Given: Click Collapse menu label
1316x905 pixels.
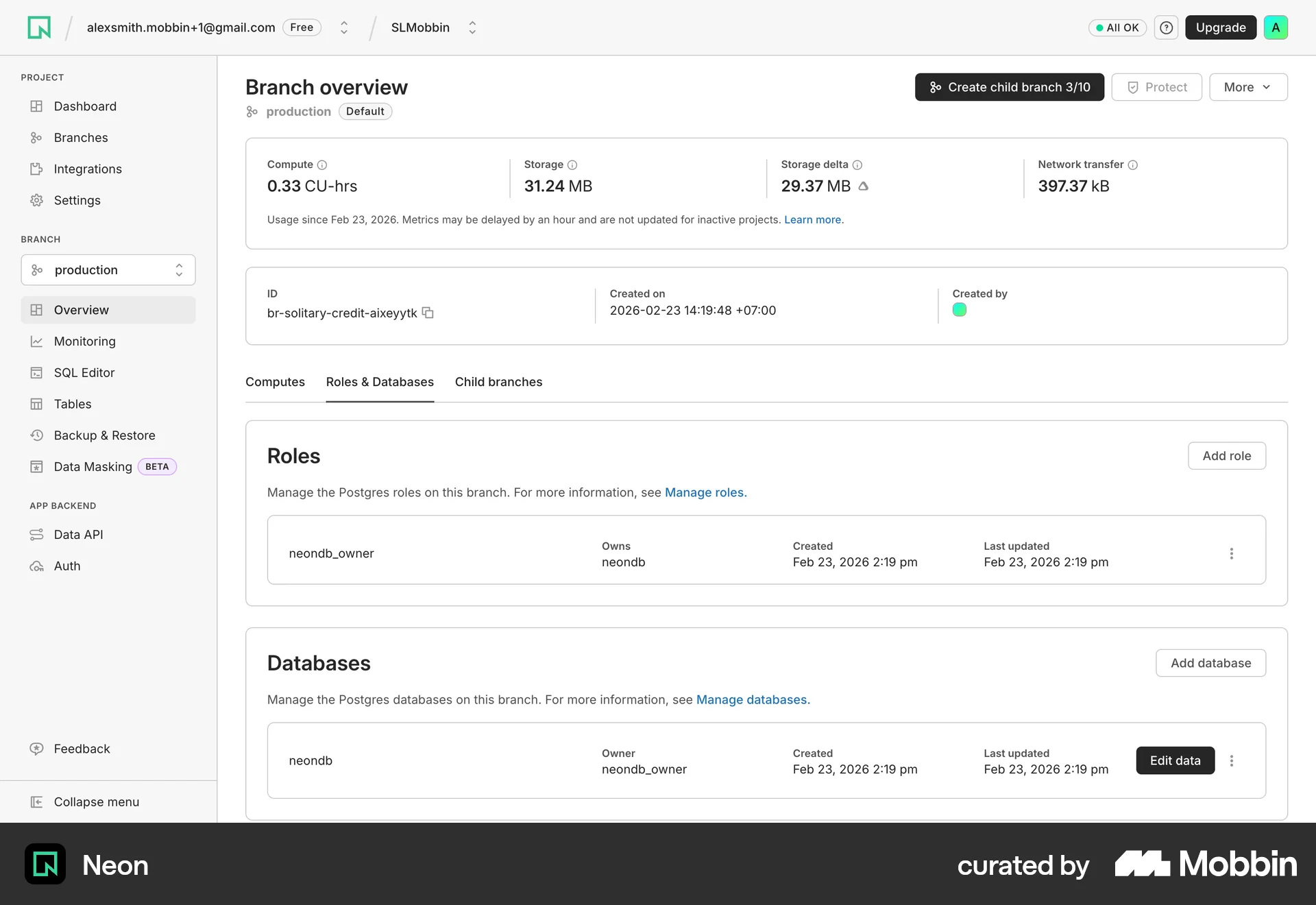Looking at the screenshot, I should coord(97,802).
